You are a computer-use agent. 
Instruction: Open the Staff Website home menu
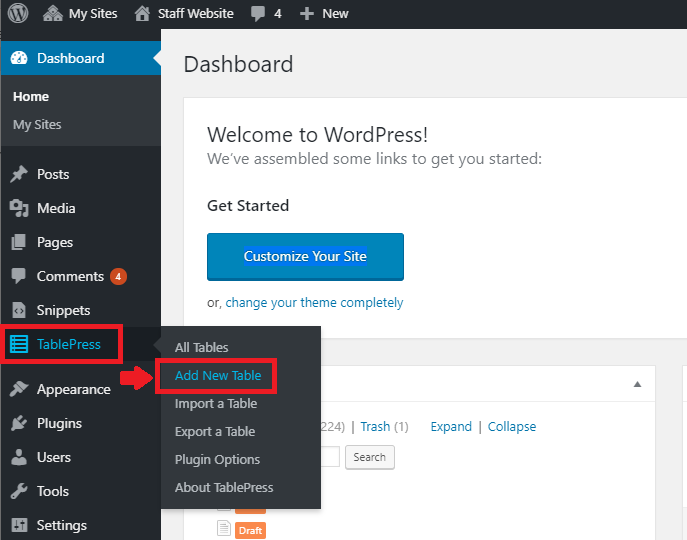[184, 14]
